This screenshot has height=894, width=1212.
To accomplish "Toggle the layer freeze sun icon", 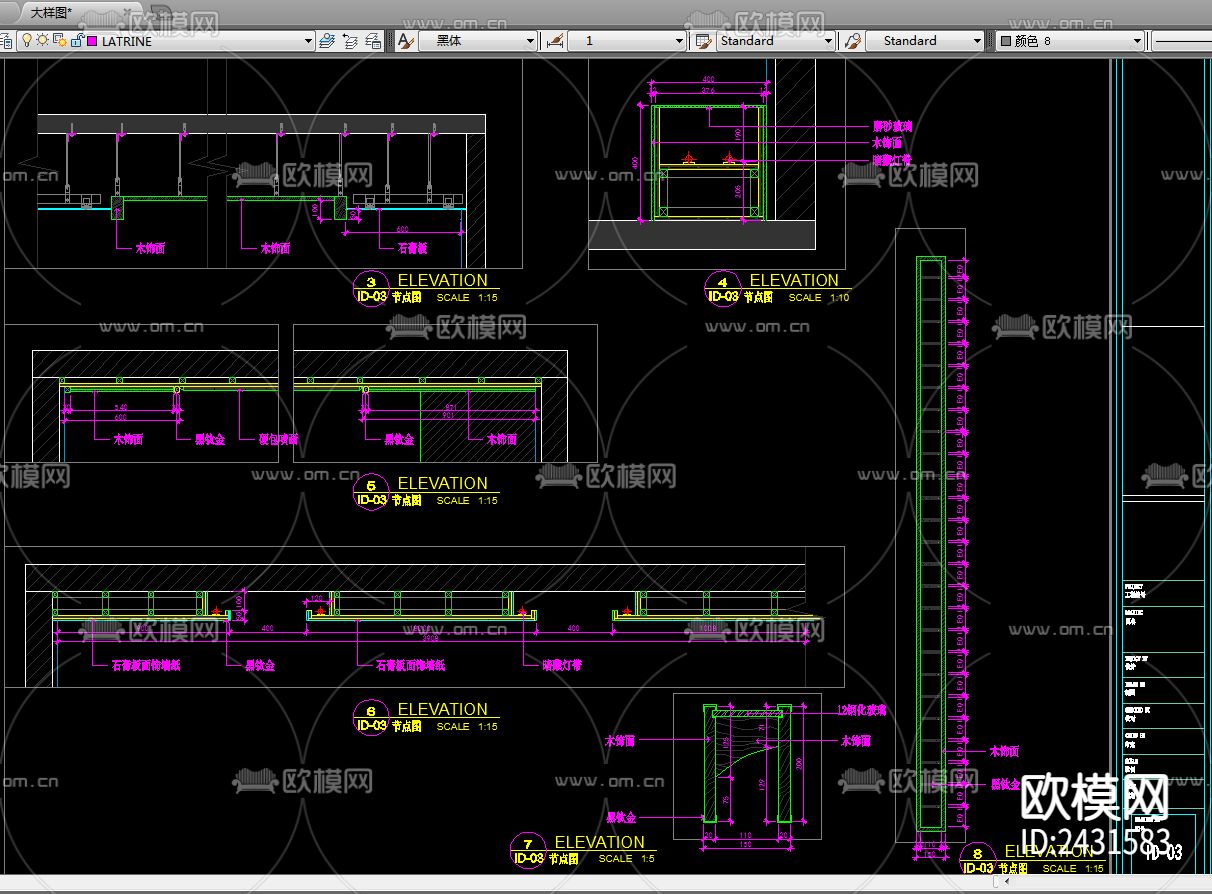I will [43, 41].
